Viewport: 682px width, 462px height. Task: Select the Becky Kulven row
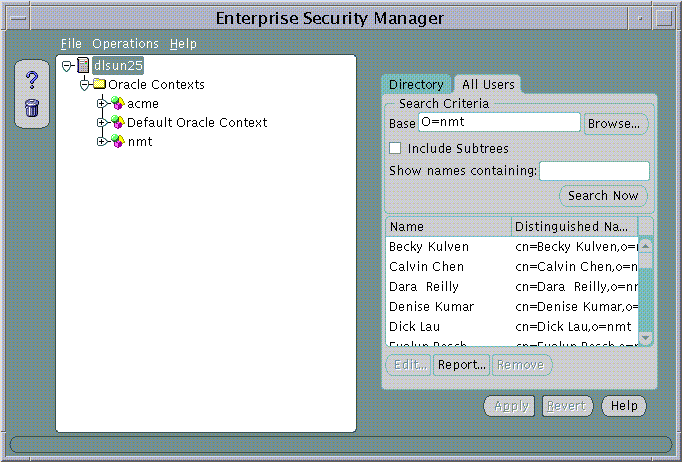(x=512, y=247)
